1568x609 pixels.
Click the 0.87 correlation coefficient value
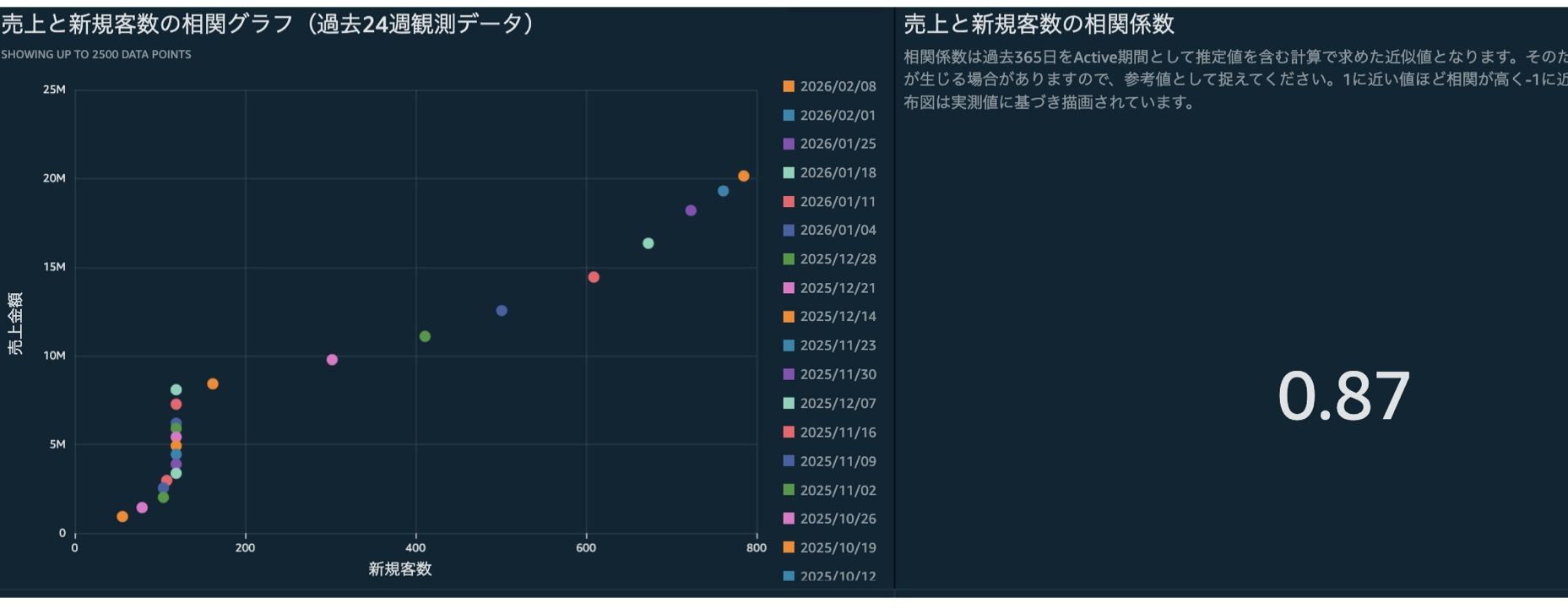click(1343, 396)
